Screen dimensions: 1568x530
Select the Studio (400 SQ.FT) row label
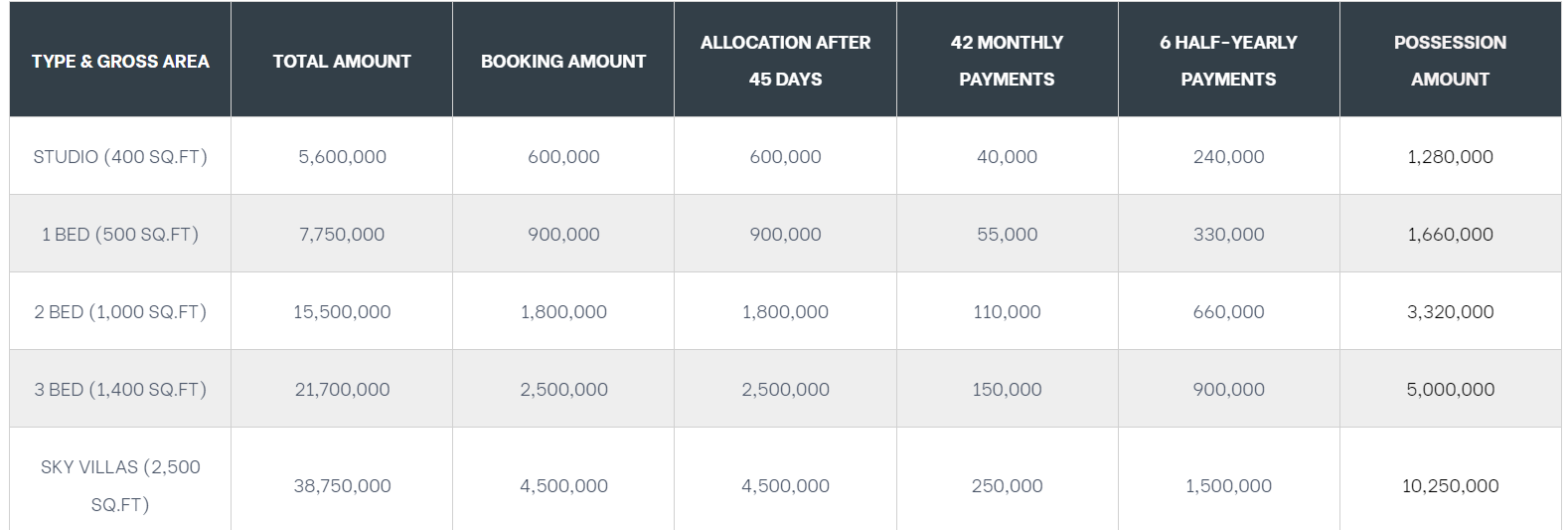(x=120, y=156)
